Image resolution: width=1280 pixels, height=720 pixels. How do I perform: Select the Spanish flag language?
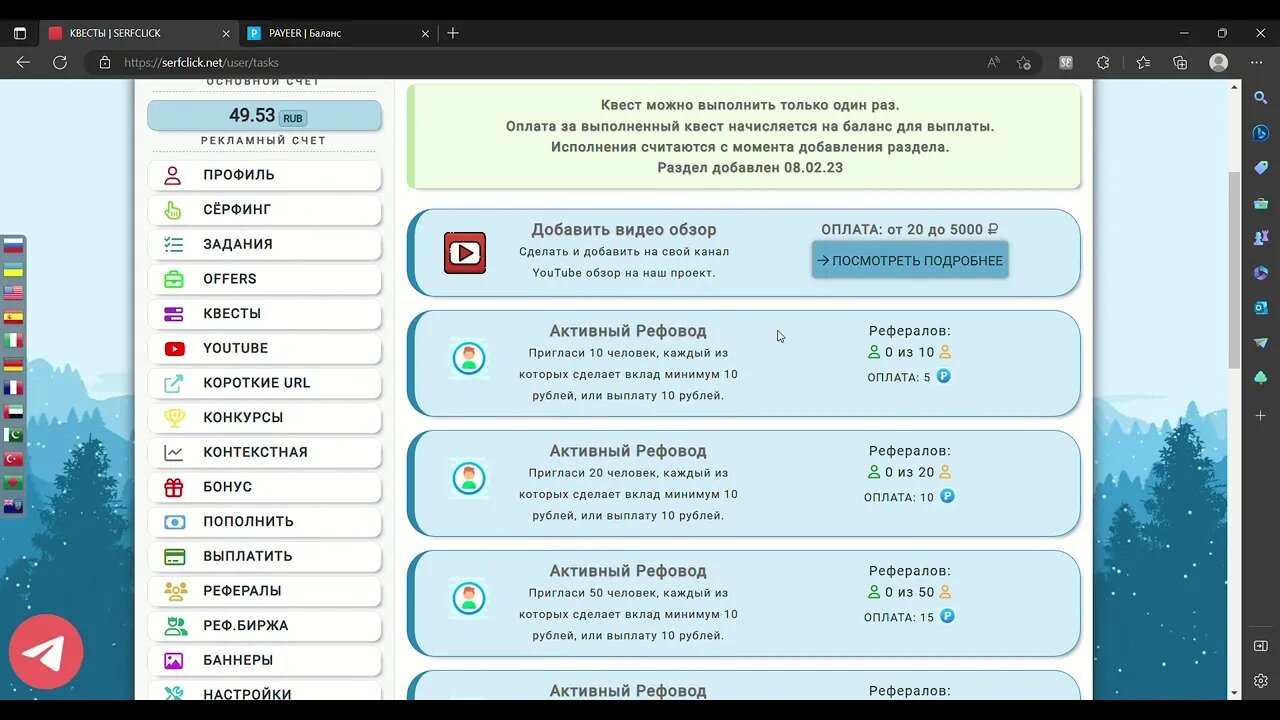tap(13, 317)
